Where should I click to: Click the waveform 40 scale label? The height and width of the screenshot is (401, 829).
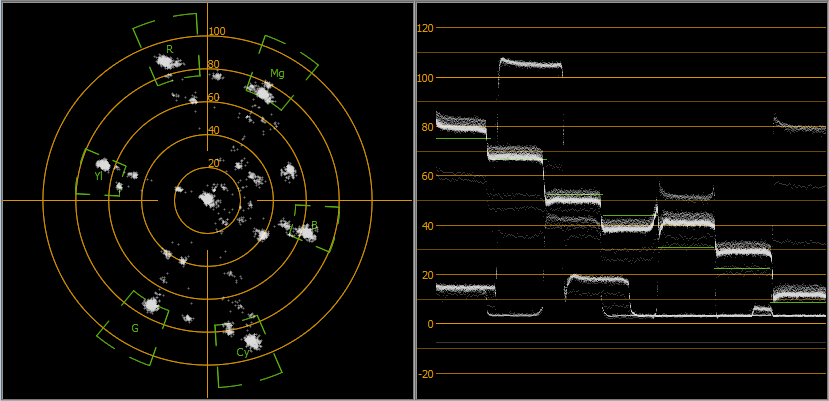pyautogui.click(x=427, y=226)
